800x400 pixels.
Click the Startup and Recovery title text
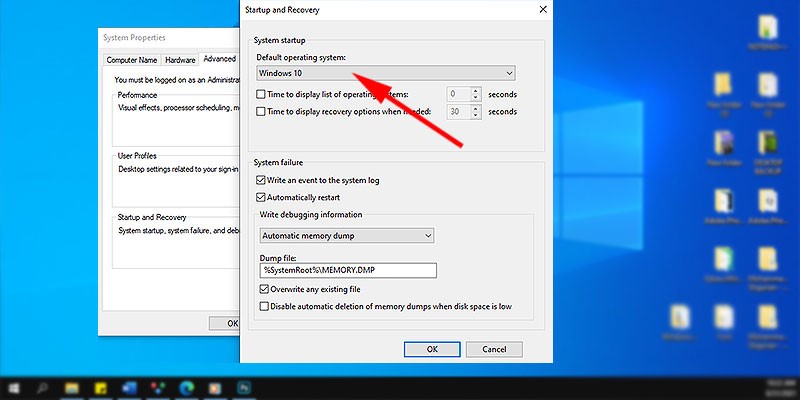coord(282,10)
